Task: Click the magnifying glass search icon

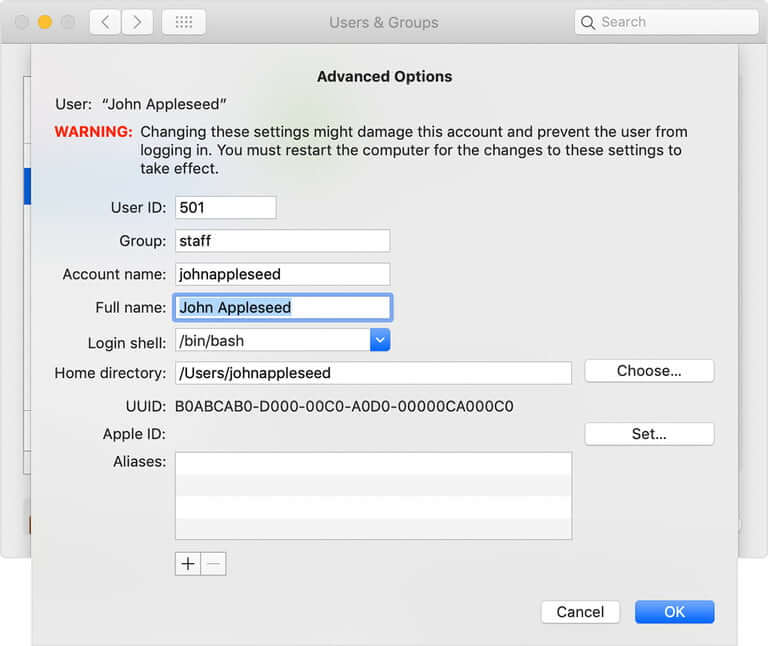Action: pyautogui.click(x=588, y=22)
